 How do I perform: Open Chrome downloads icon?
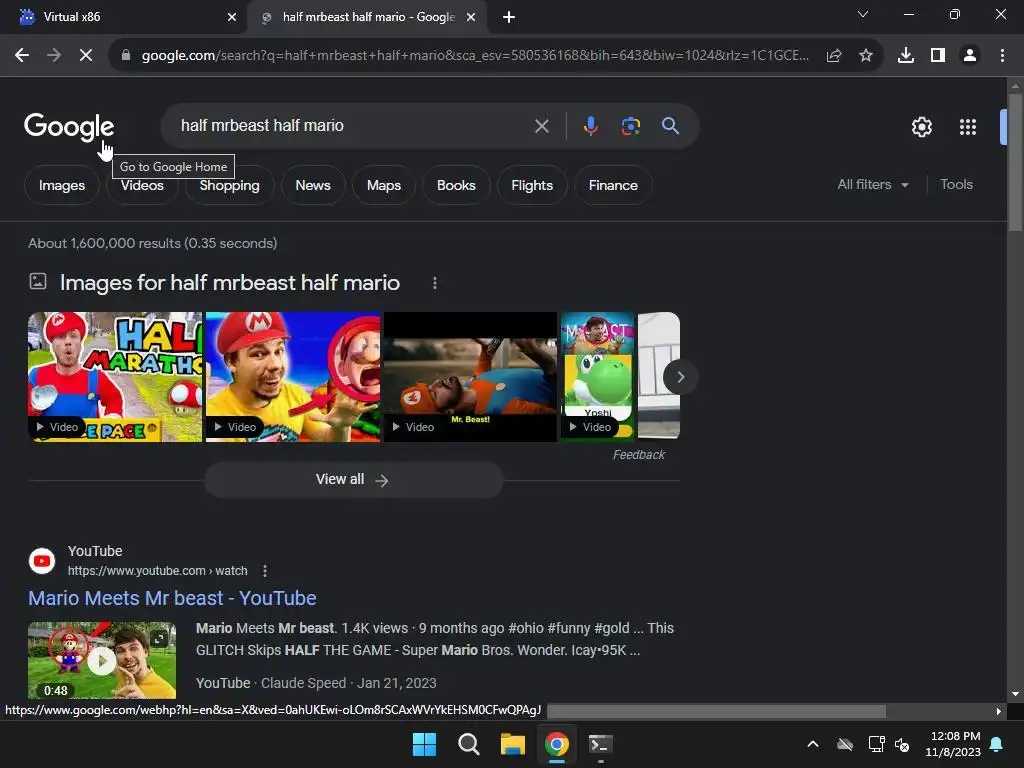[x=906, y=56]
